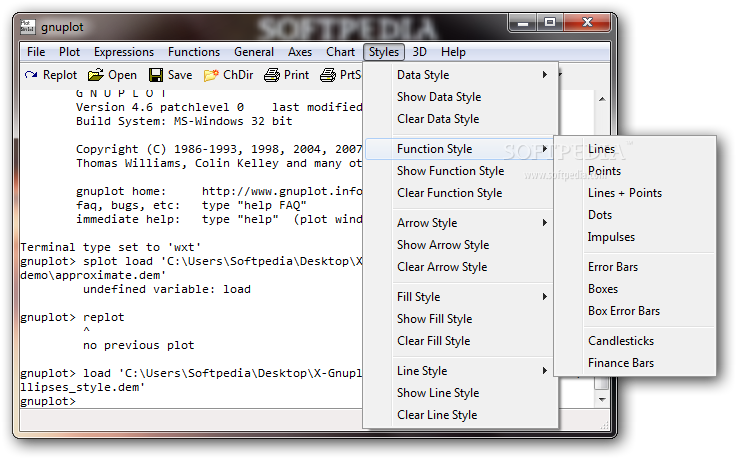Screen dimensions: 737x459
Task: Open the Axes menu
Action: (x=300, y=52)
